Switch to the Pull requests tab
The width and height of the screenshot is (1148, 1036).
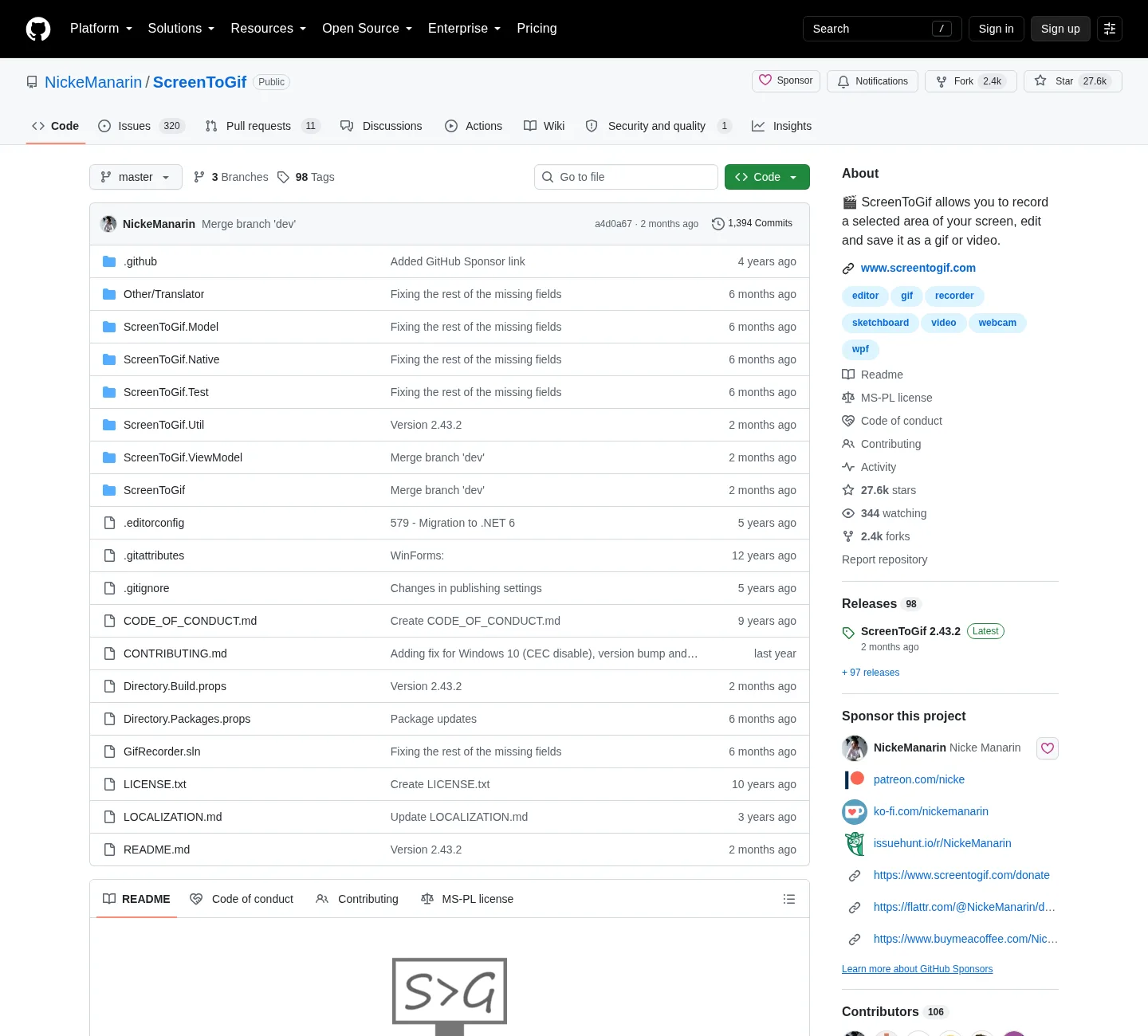click(x=262, y=126)
